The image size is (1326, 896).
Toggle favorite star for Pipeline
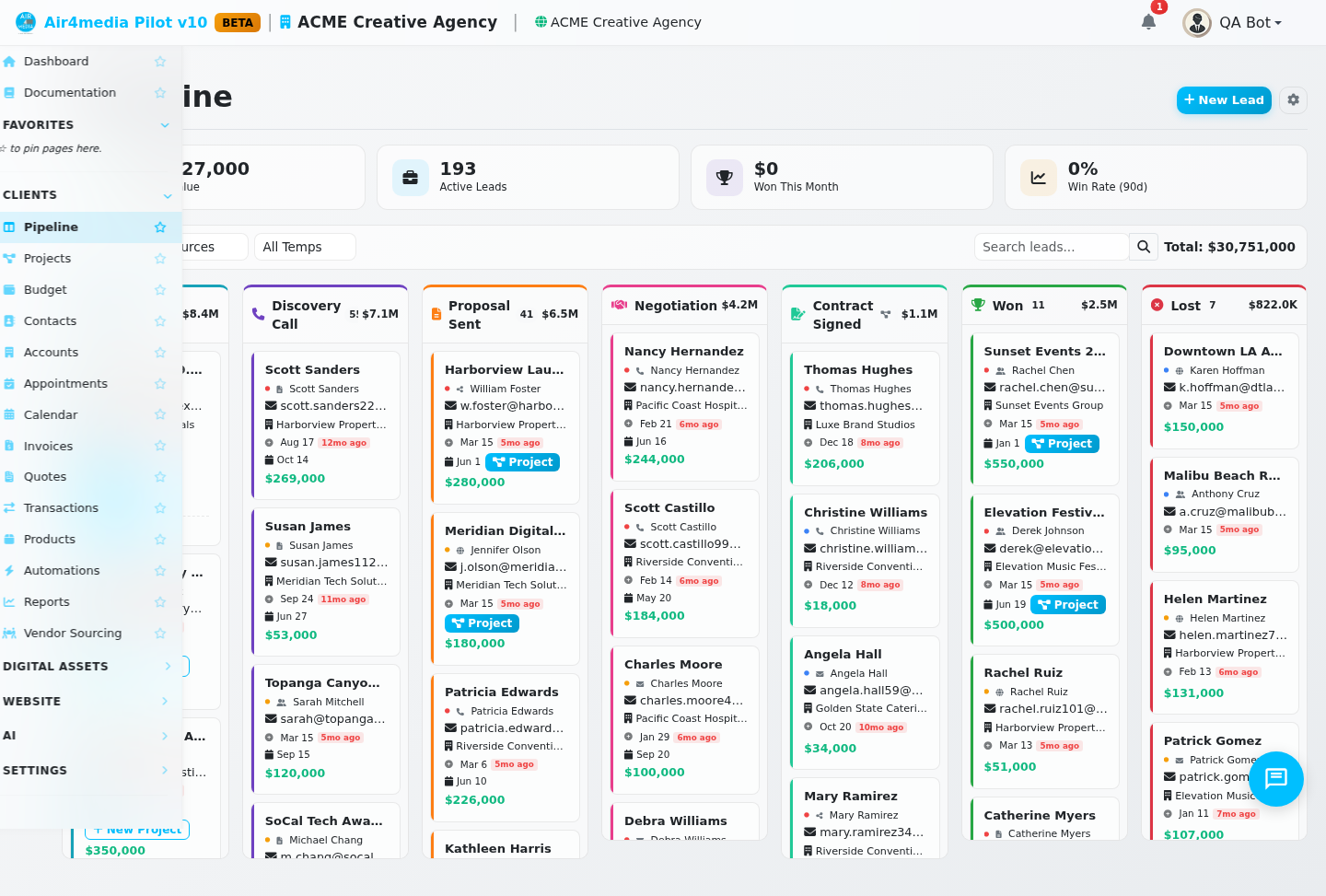[x=160, y=227]
